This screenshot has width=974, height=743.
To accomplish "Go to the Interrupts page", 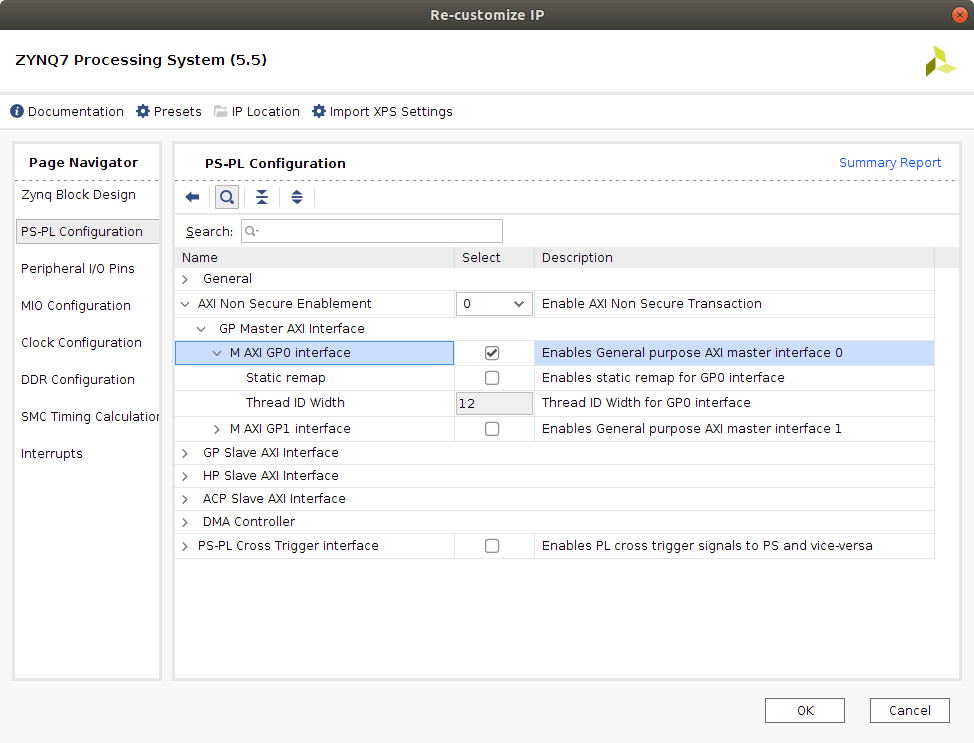I will click(x=52, y=454).
